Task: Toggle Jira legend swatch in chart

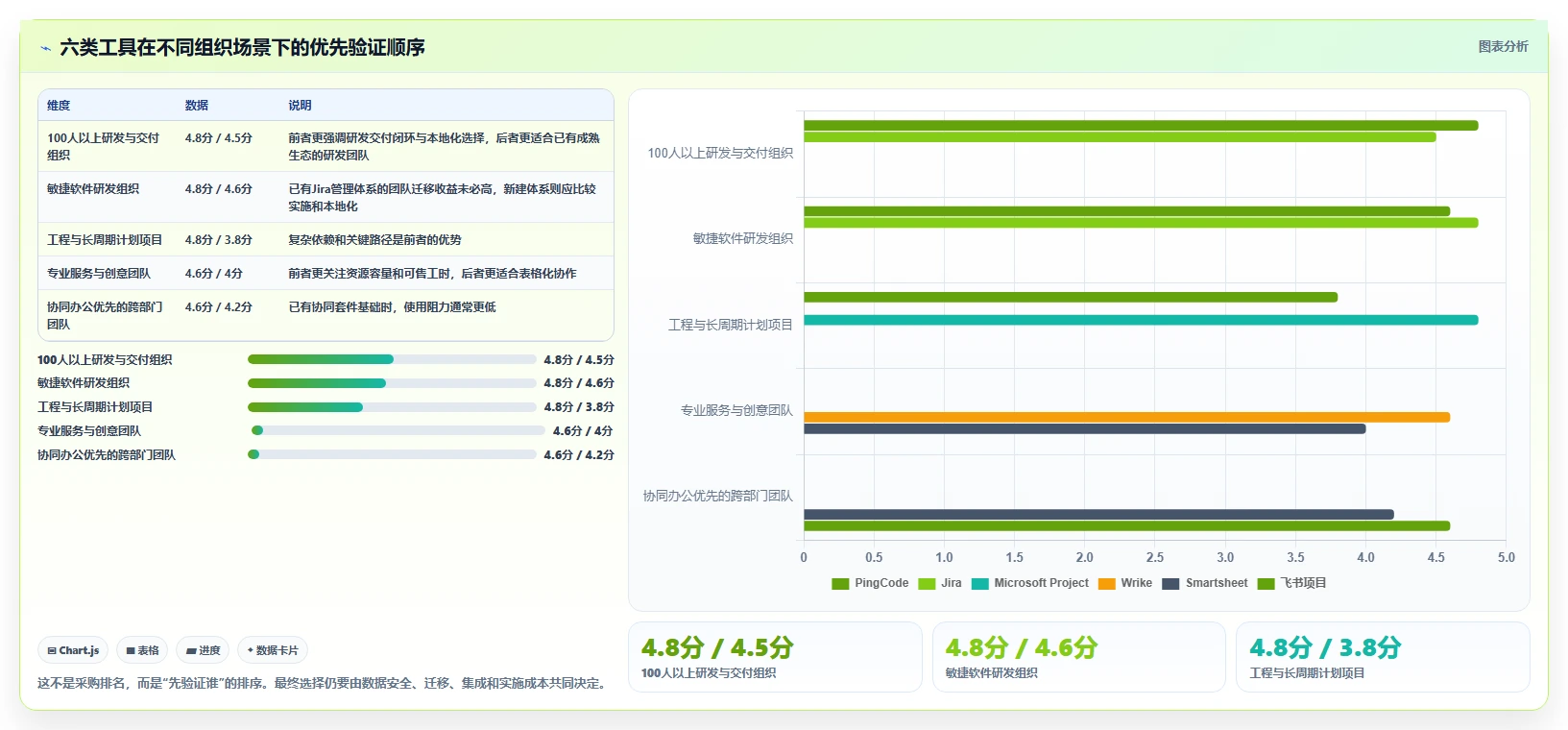Action: point(927,583)
